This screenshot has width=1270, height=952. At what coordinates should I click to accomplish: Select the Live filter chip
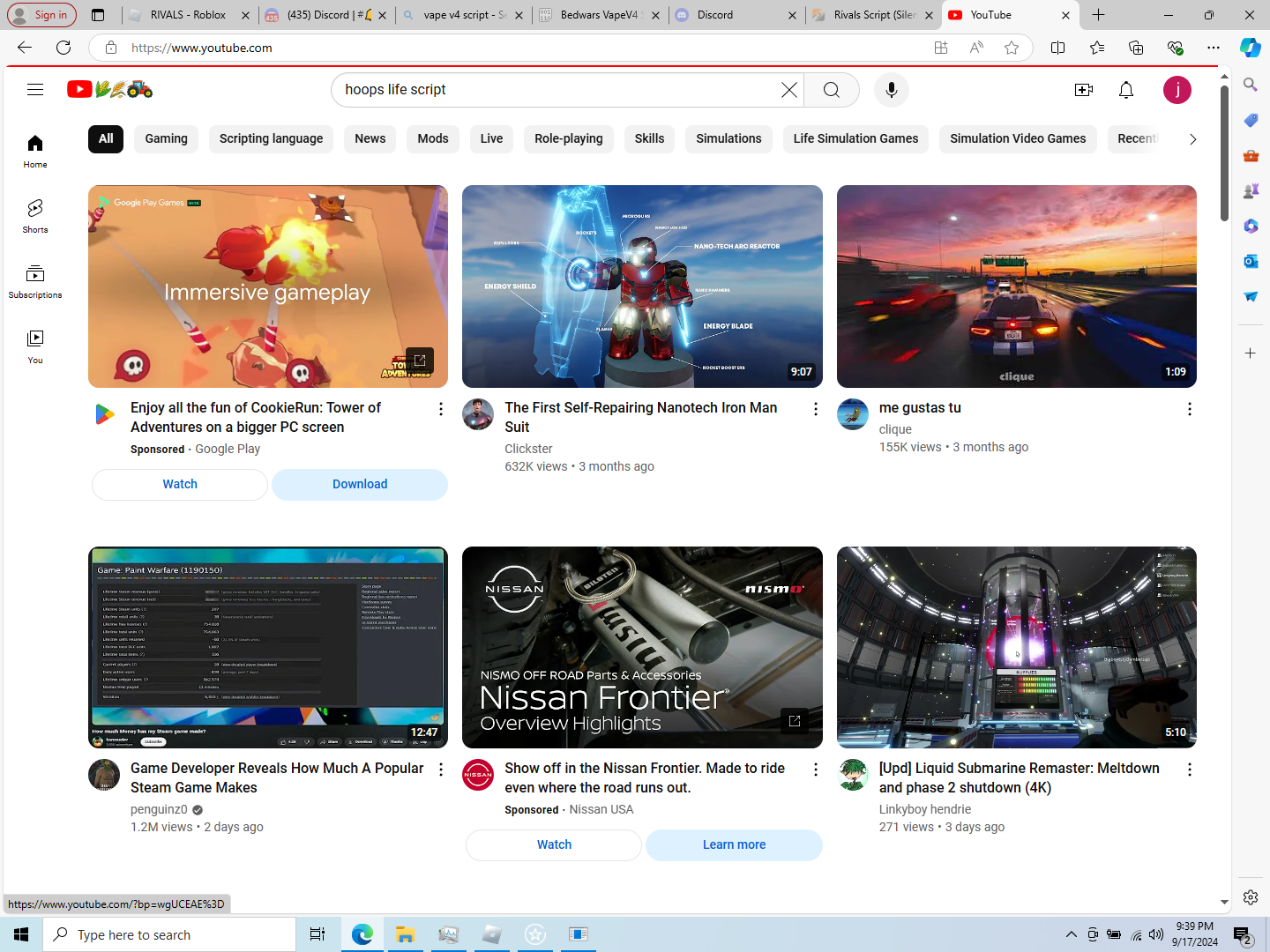tap(492, 138)
